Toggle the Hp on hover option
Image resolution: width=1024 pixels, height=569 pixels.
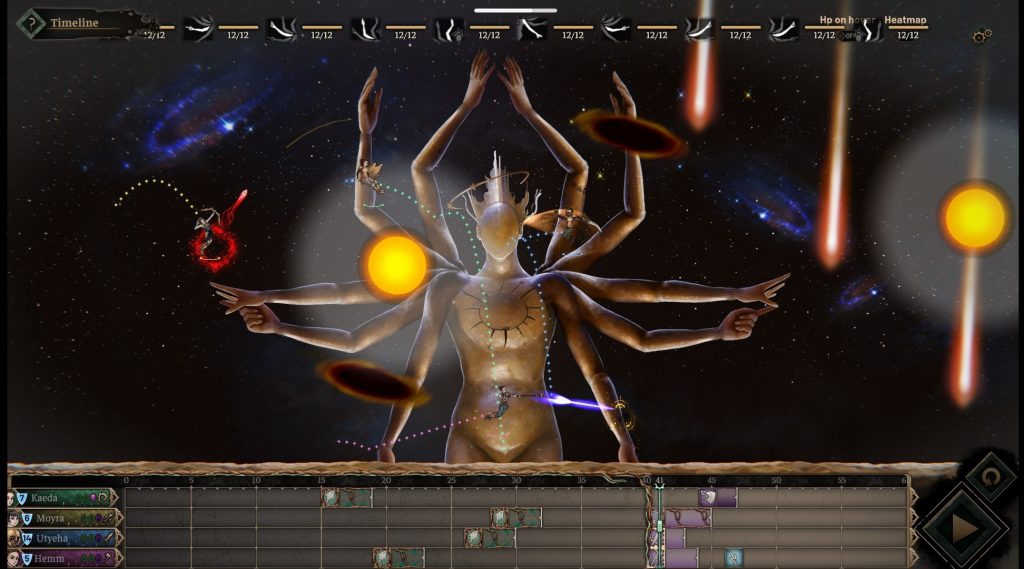(848, 20)
